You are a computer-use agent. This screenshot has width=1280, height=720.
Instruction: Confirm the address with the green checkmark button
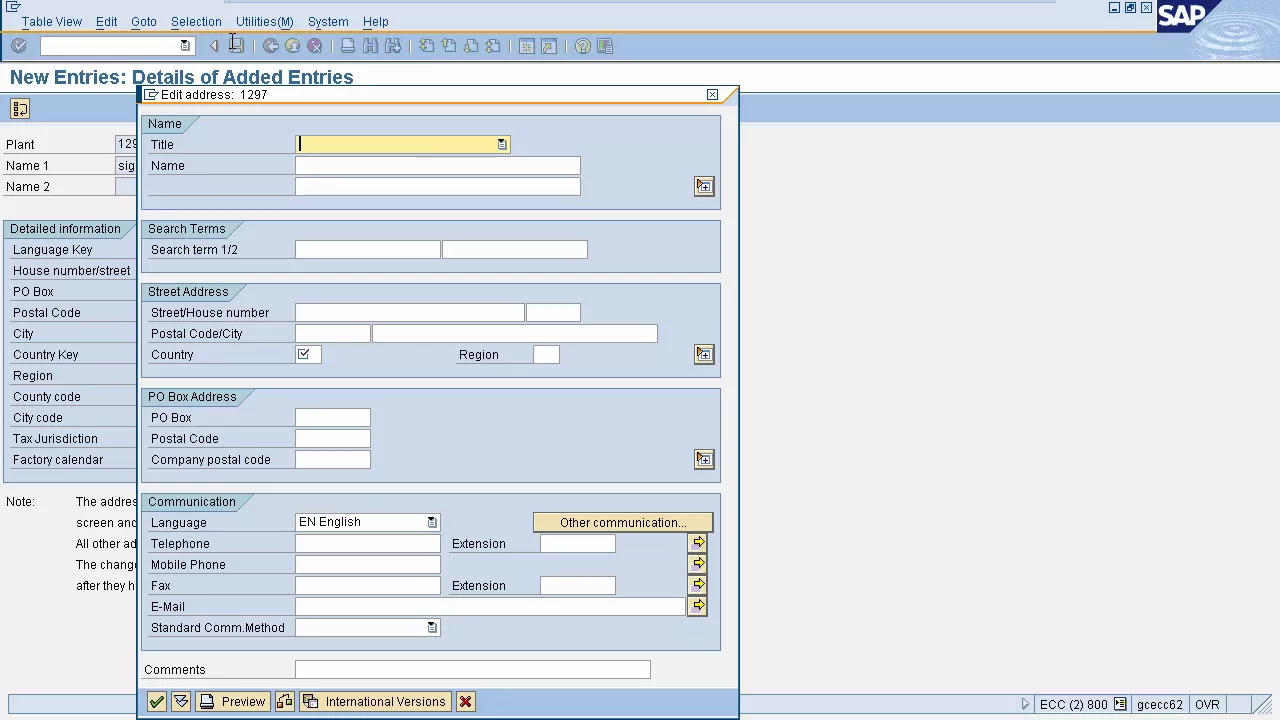tap(157, 702)
